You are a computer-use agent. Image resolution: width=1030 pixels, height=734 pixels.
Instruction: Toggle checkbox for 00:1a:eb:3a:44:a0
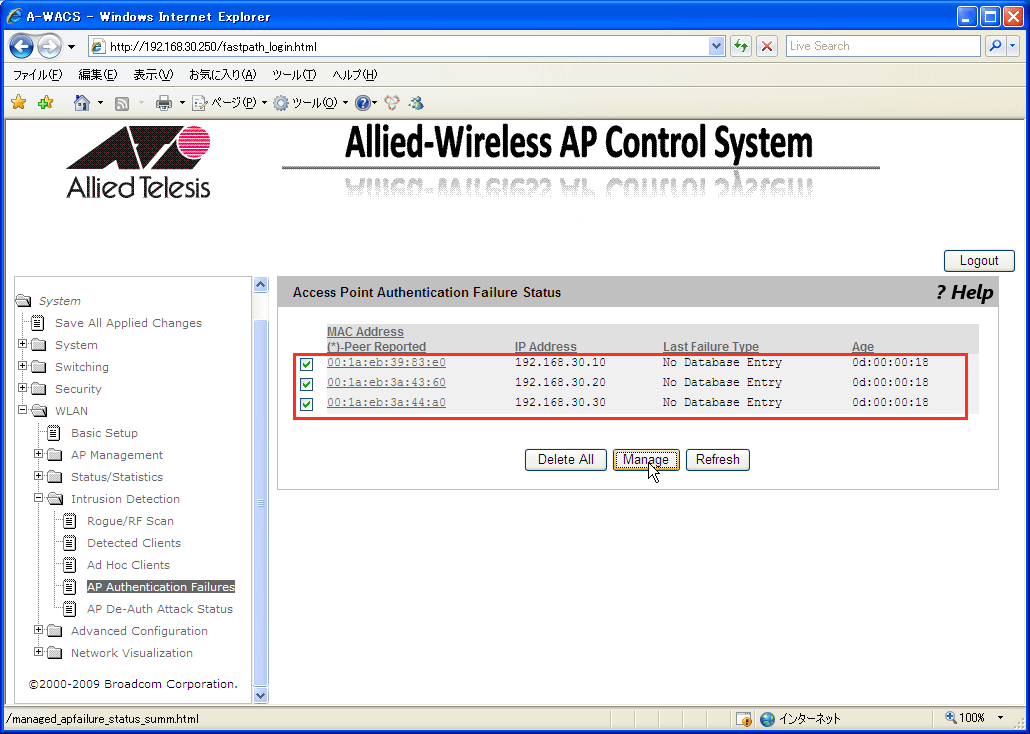point(306,404)
